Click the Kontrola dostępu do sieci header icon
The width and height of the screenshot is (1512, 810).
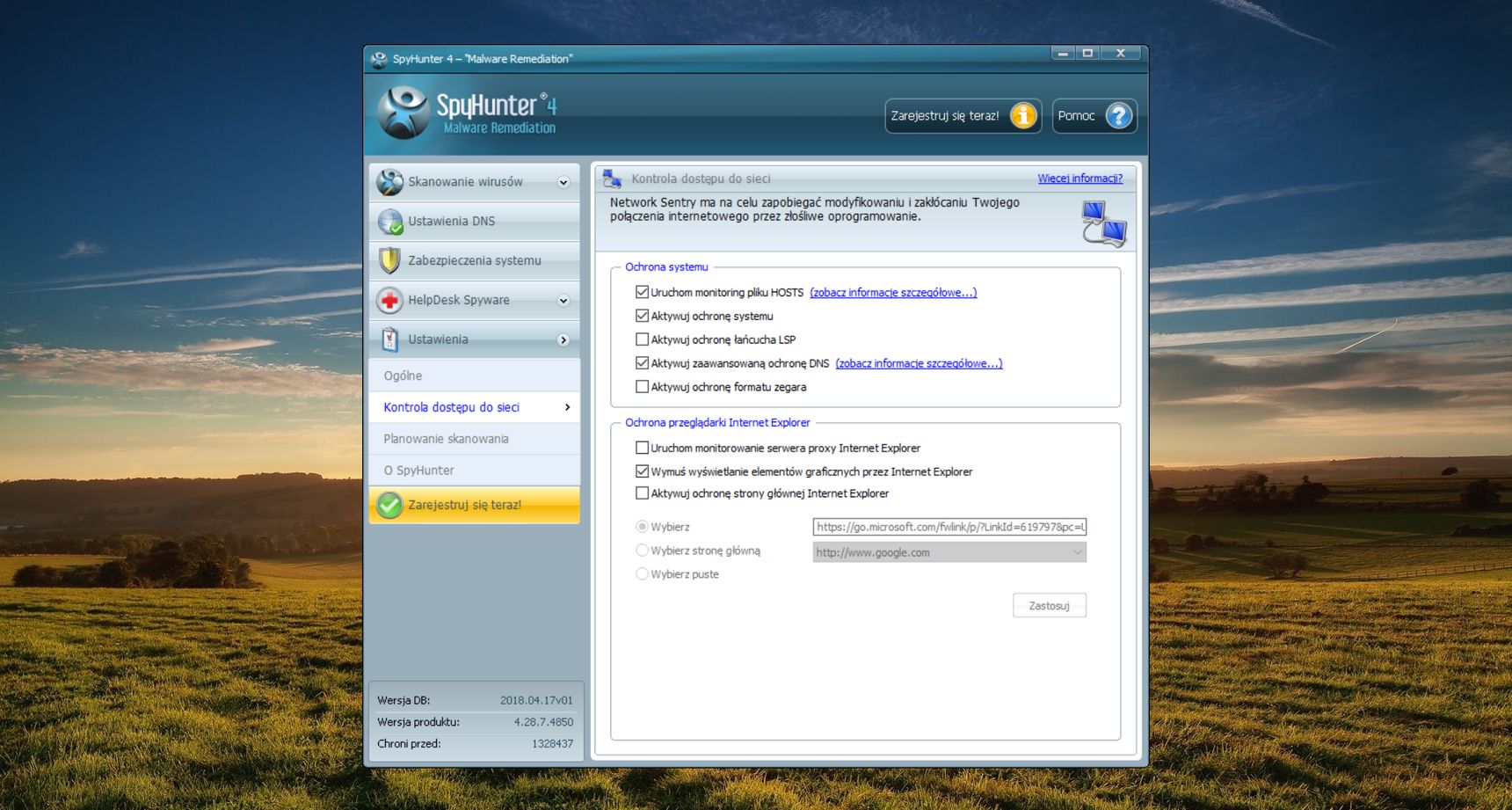pos(613,179)
